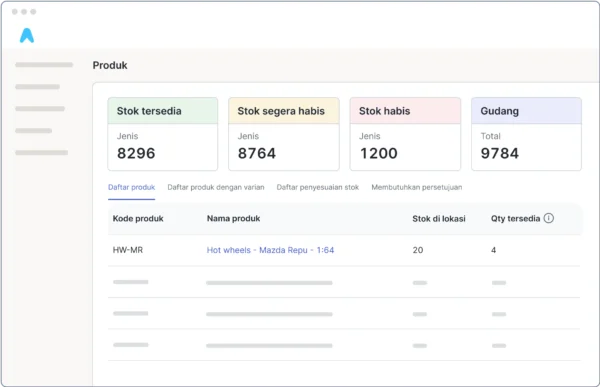Open the Daftar produk tab
Viewport: 600px width, 387px height.
pos(131,187)
